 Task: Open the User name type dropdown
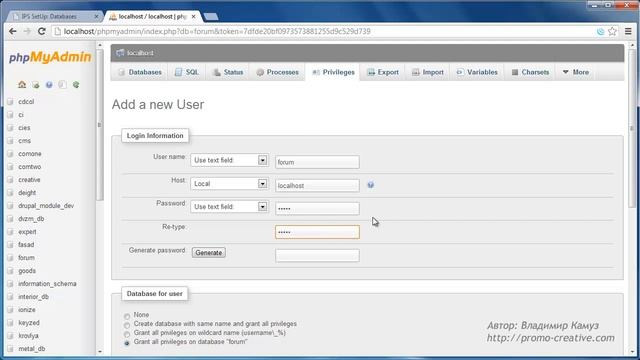point(229,160)
